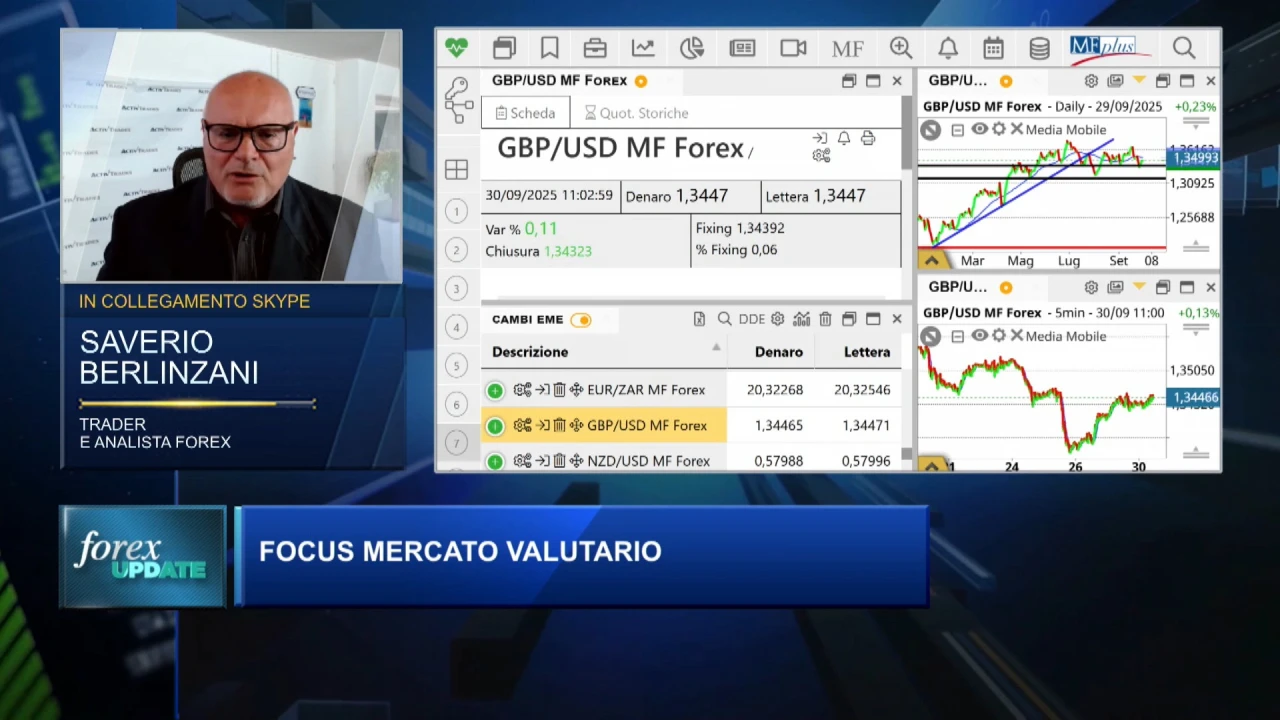Export CAMBI EME list to Excel
Viewport: 1280px width, 720px height.
[x=699, y=319]
